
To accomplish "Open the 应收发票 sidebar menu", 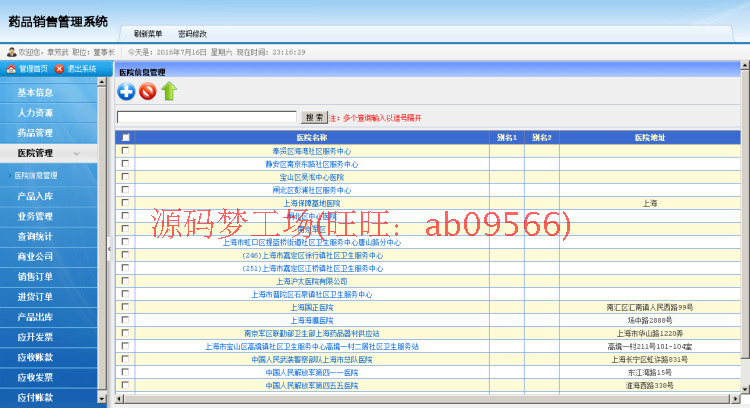I will pyautogui.click(x=35, y=377).
